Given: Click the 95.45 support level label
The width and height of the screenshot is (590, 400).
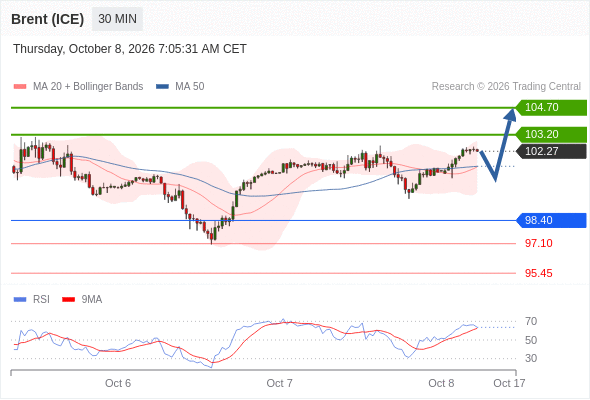Looking at the screenshot, I should [x=539, y=273].
